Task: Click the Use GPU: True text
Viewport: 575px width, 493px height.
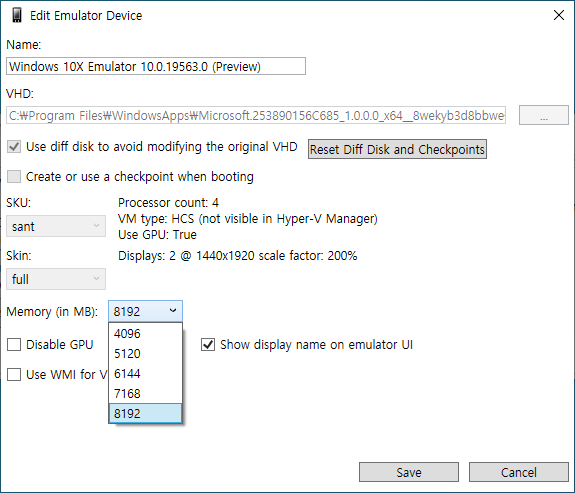Action: click(x=157, y=235)
